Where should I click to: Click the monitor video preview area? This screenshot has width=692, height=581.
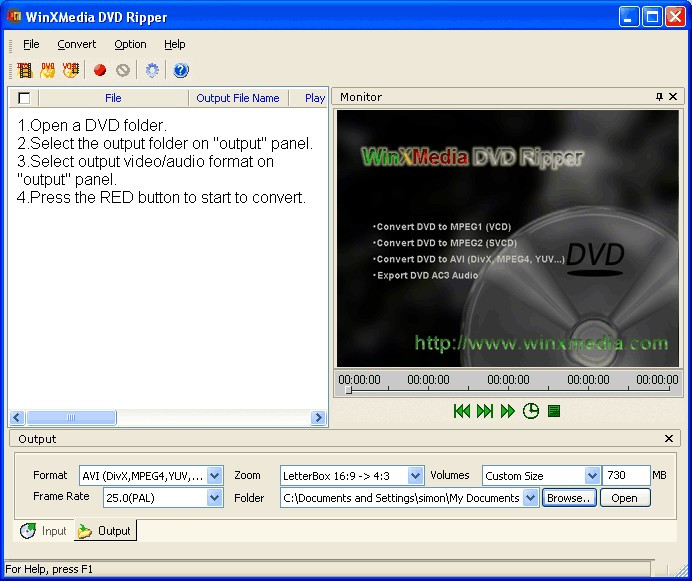[x=508, y=238]
